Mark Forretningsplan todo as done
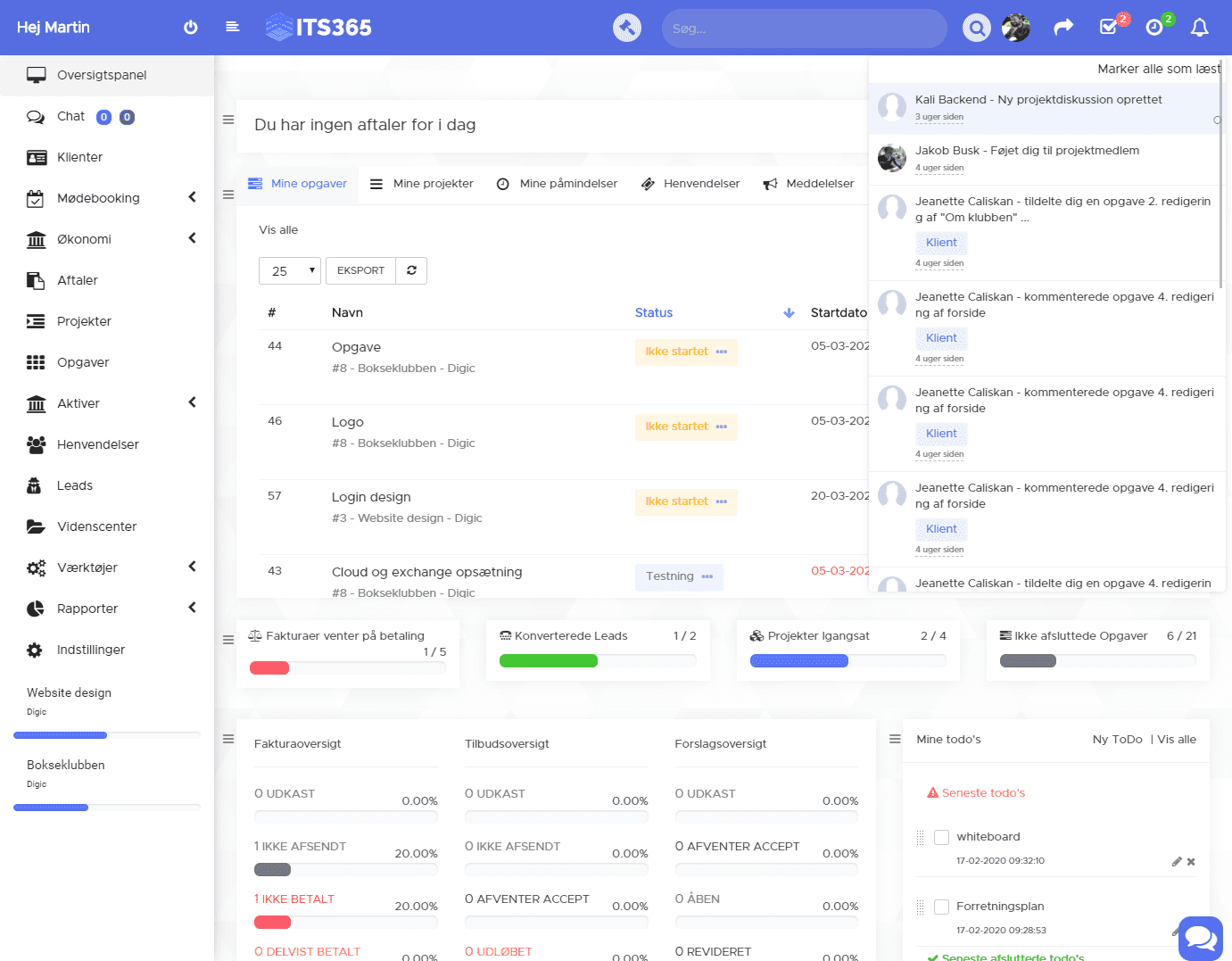Image resolution: width=1232 pixels, height=961 pixels. coord(941,907)
